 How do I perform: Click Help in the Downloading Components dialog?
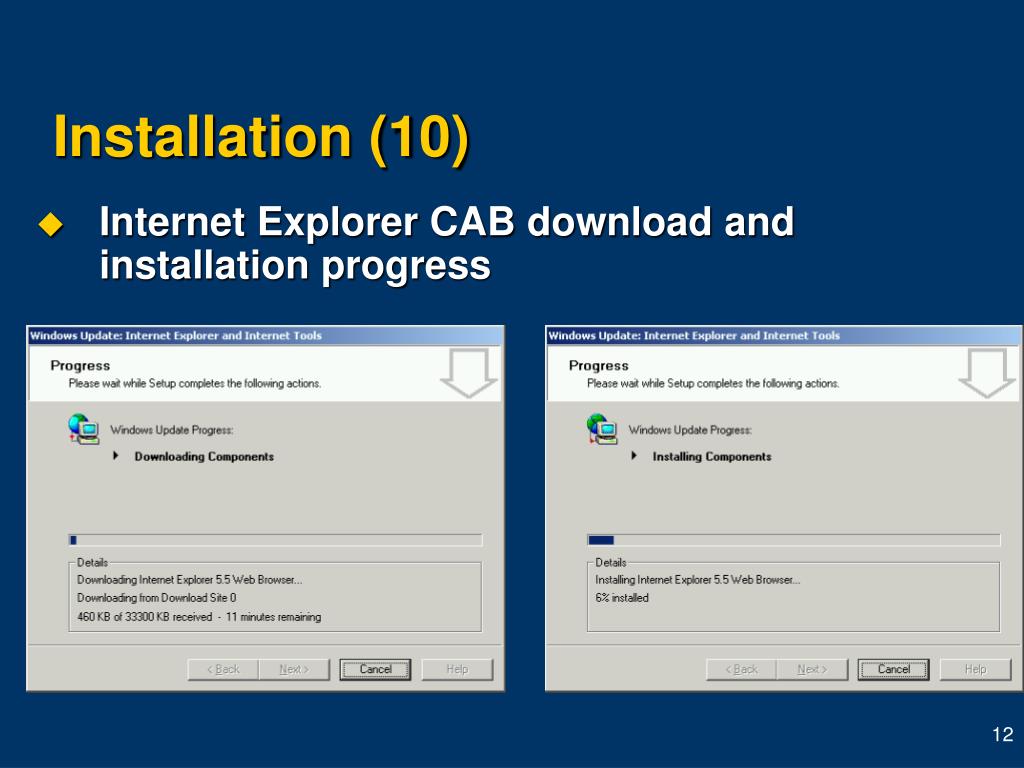click(457, 669)
